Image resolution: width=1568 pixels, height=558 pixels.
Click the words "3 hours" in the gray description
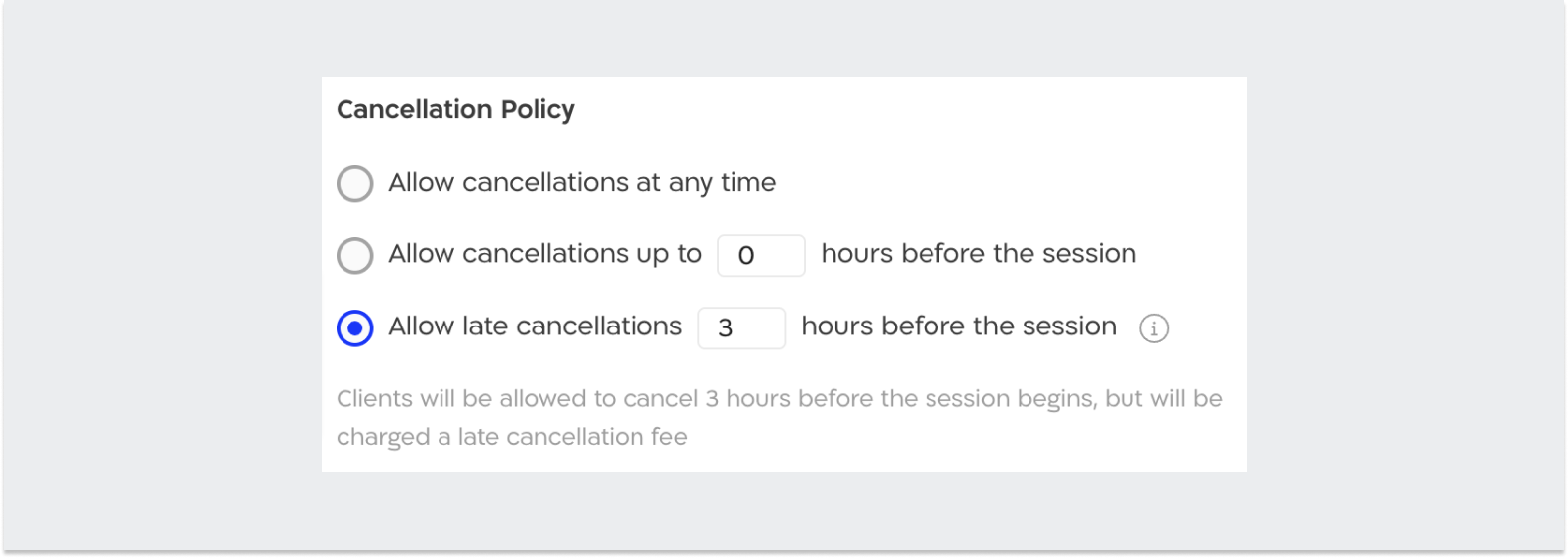coord(747,398)
